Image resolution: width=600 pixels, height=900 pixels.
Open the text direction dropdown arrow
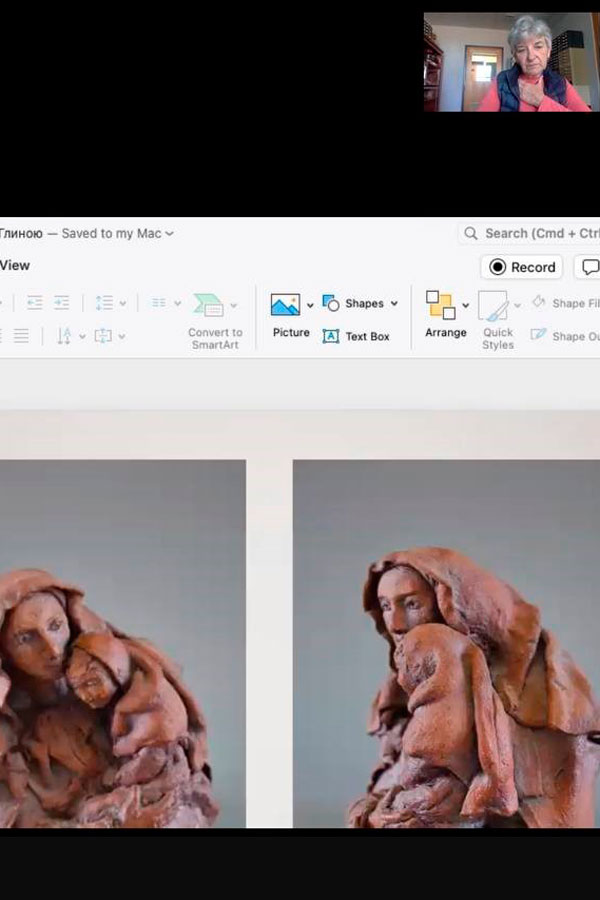[x=83, y=336]
